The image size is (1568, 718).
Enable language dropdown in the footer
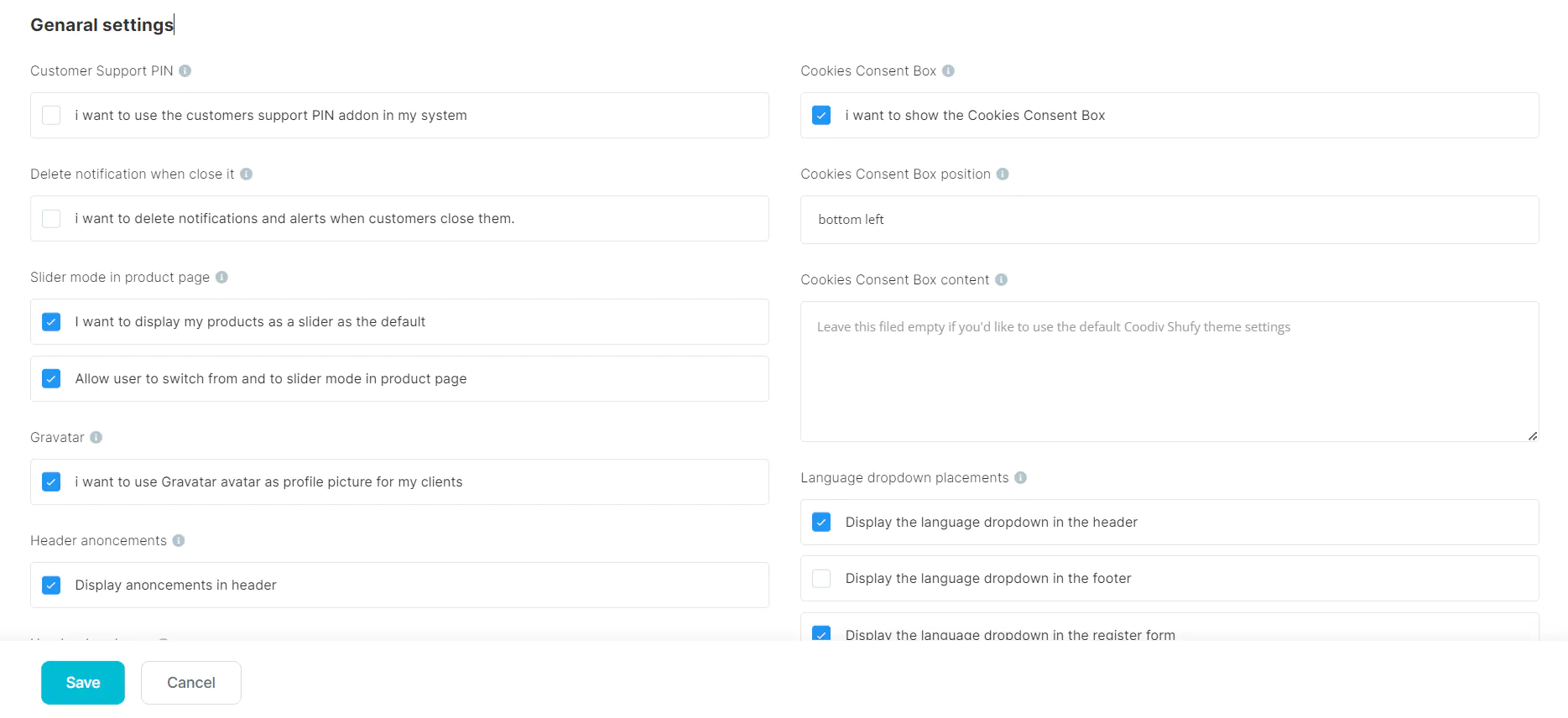822,579
